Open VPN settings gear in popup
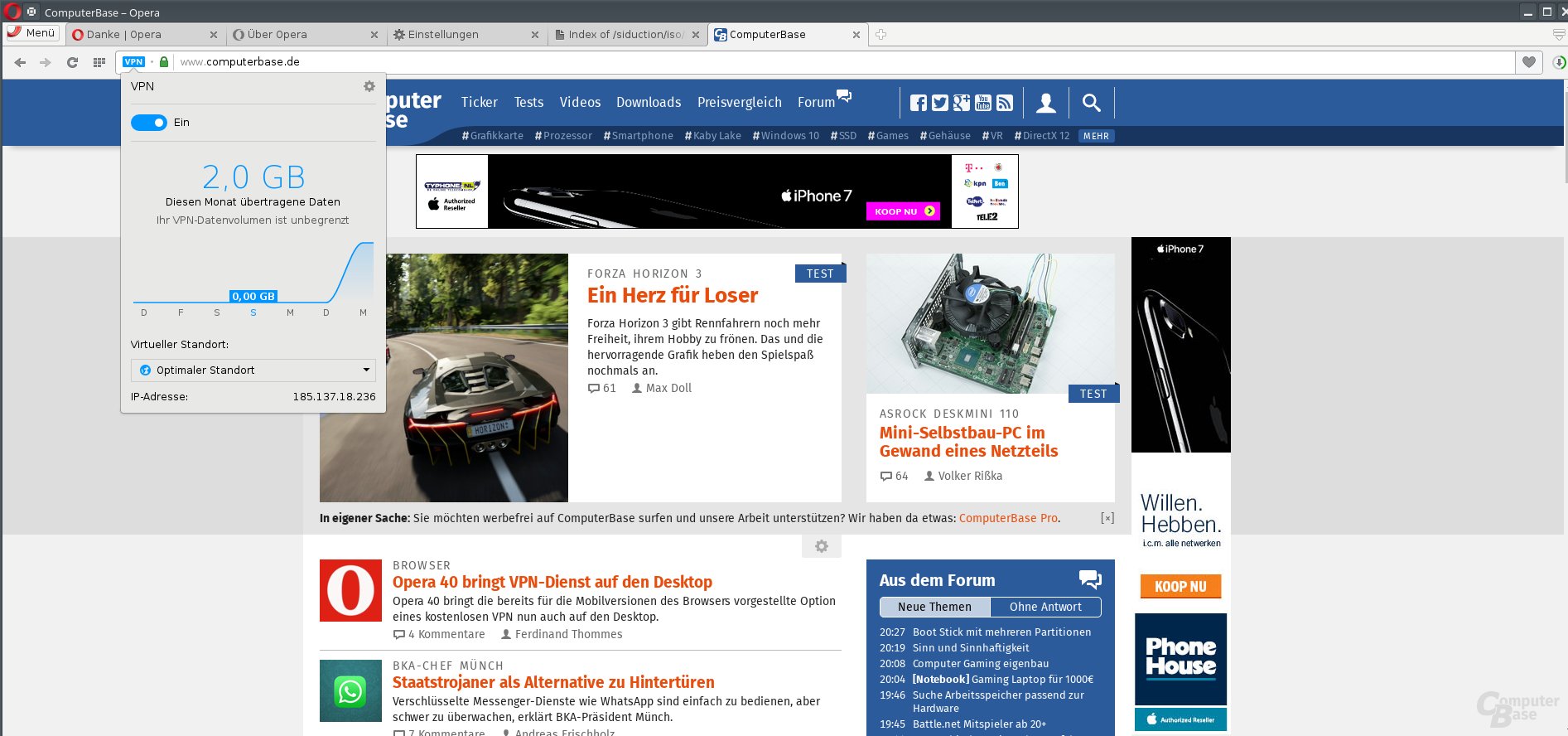Viewport: 1568px width, 736px height. click(369, 86)
